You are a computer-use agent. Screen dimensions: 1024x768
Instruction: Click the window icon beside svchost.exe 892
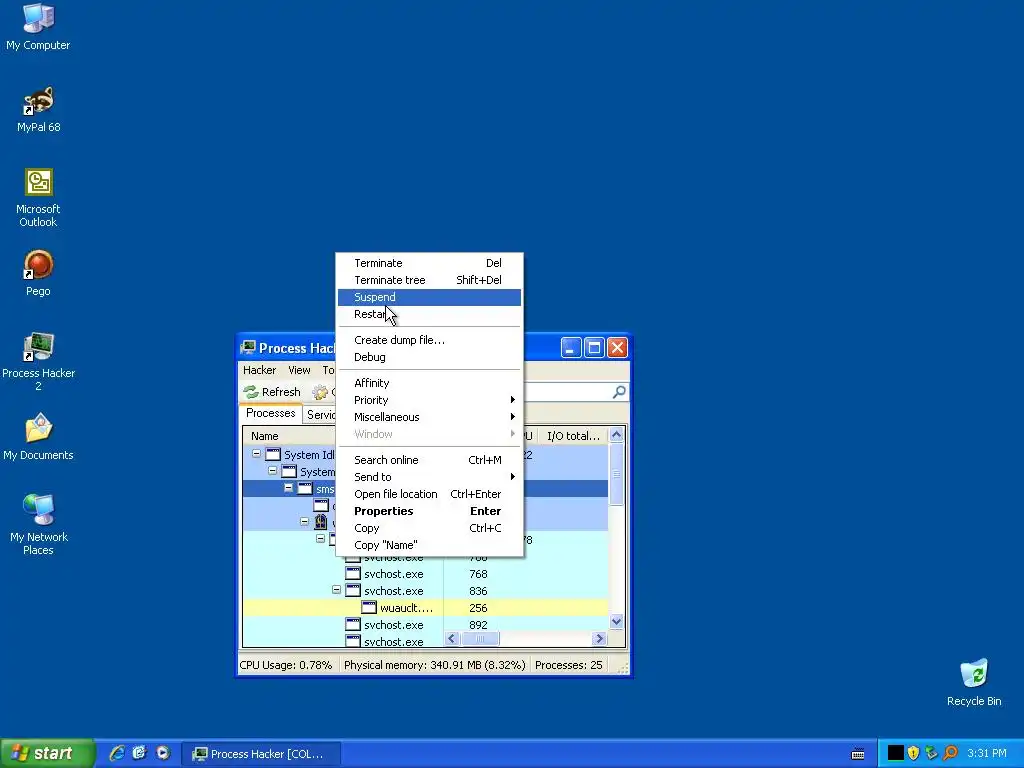point(353,625)
